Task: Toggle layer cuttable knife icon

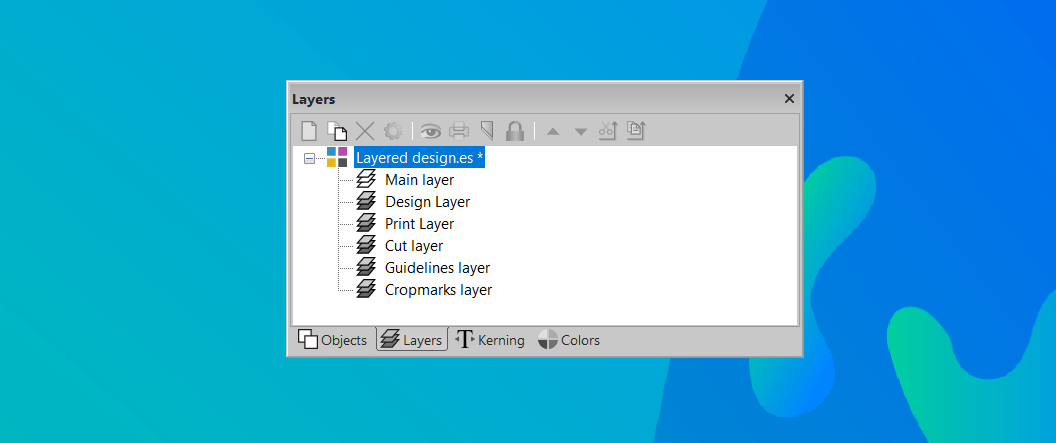Action: pyautogui.click(x=486, y=131)
